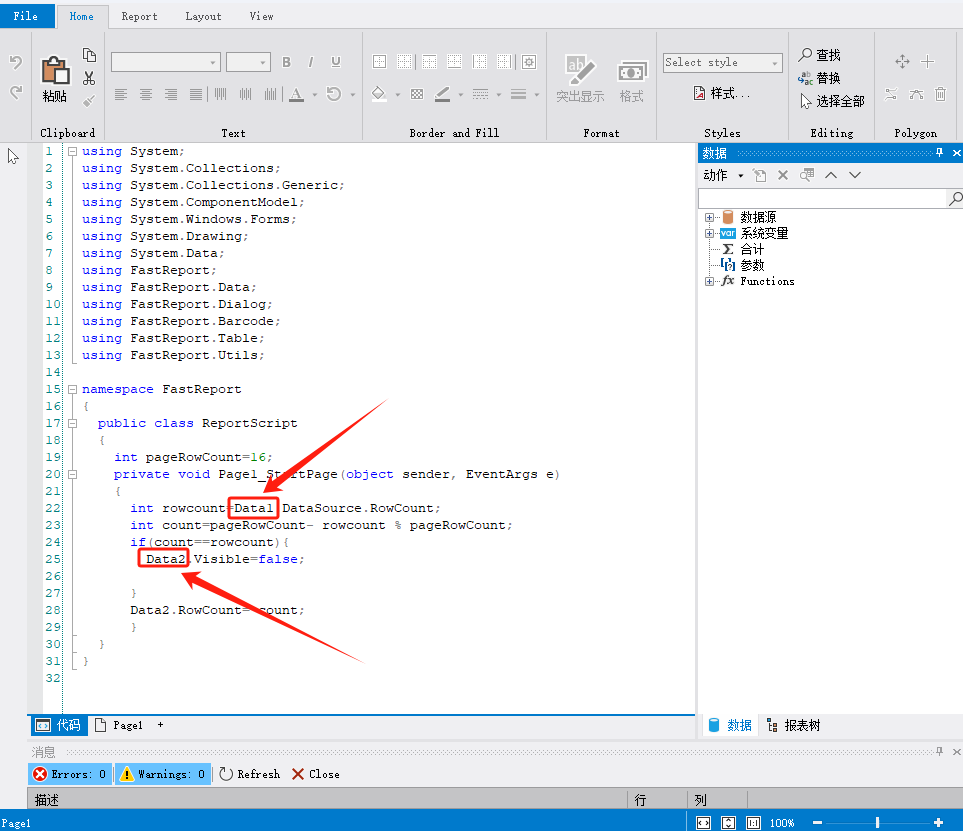Viewport: 963px width, 831px height.
Task: Click the polygon move icon
Action: [x=902, y=61]
